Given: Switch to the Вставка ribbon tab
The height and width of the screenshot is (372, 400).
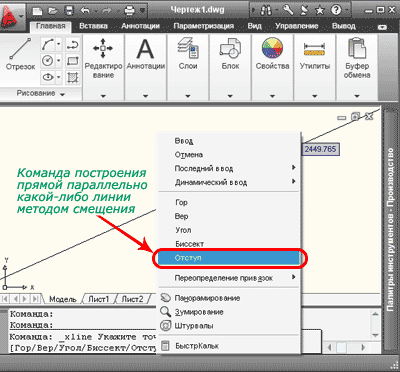Looking at the screenshot, I should pyautogui.click(x=93, y=26).
